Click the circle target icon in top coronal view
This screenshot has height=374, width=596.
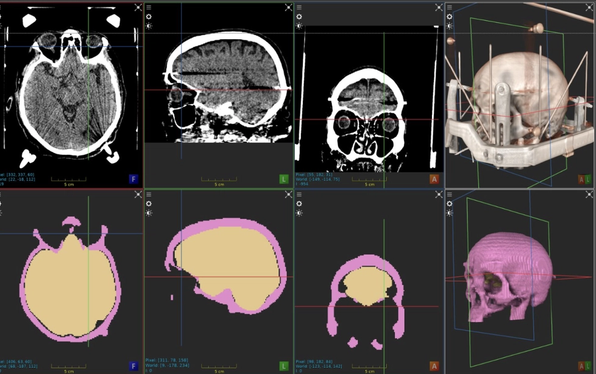coord(299,17)
